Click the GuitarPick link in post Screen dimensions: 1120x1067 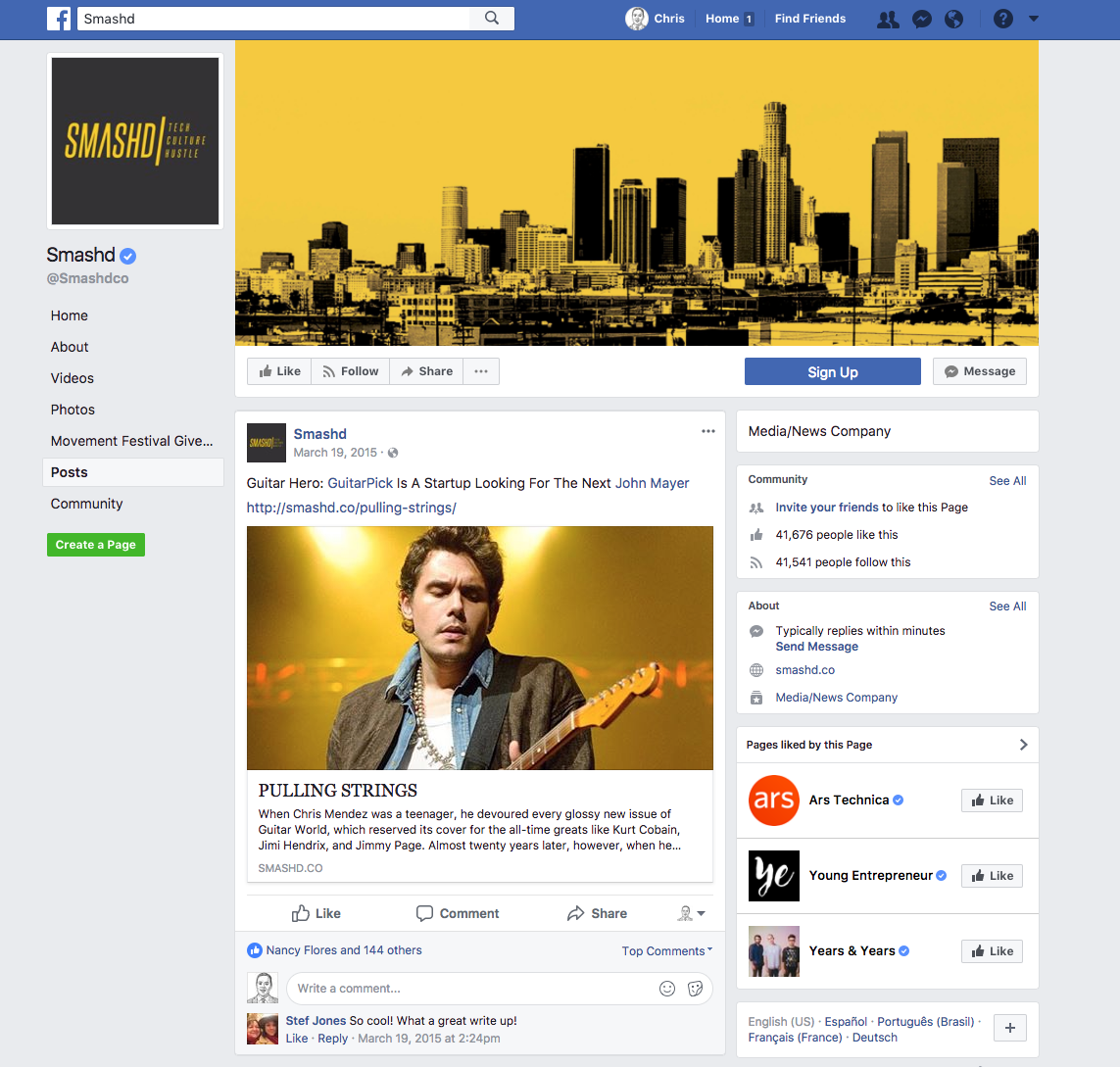coord(360,483)
